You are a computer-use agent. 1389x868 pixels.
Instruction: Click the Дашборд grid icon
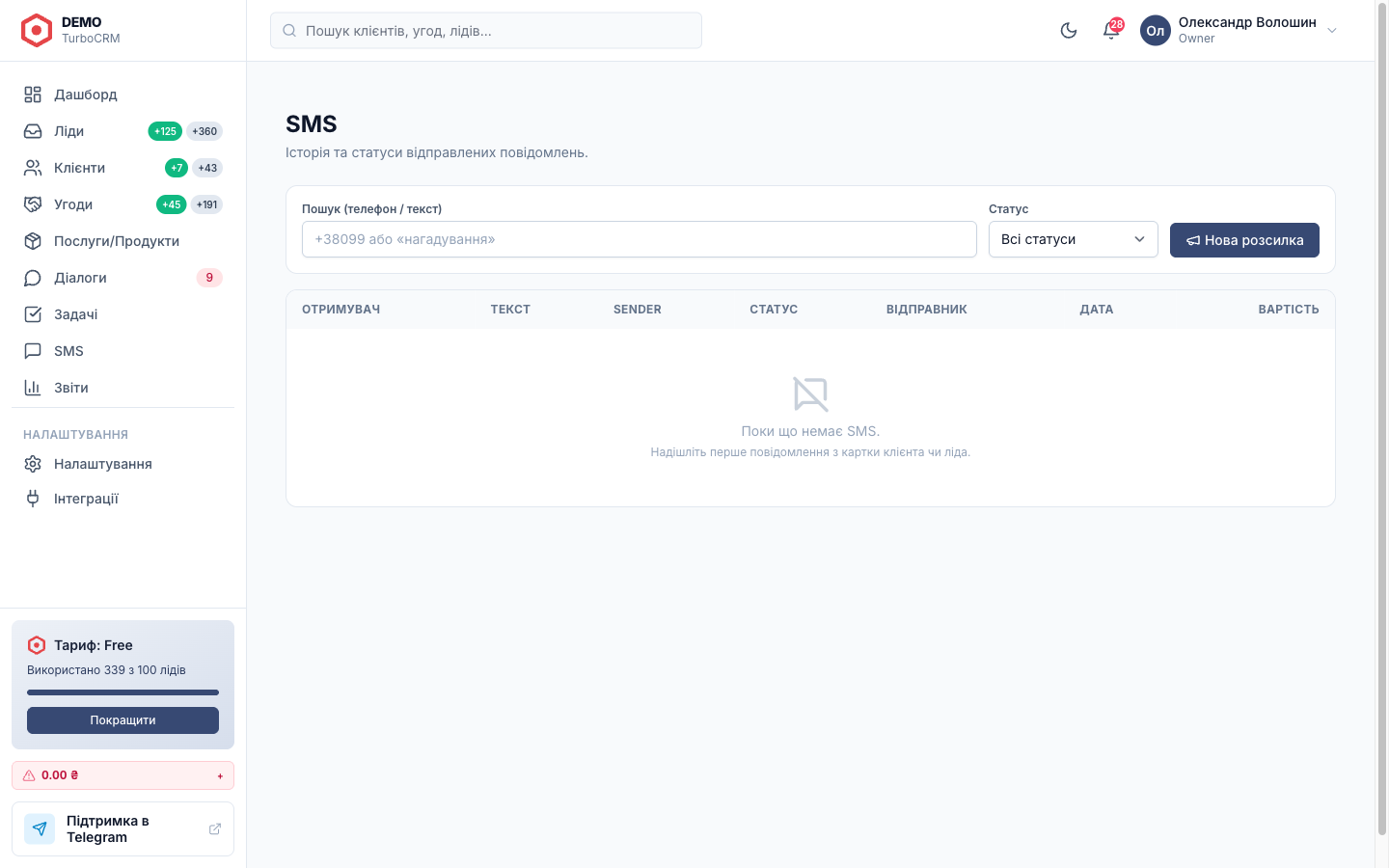pos(33,95)
